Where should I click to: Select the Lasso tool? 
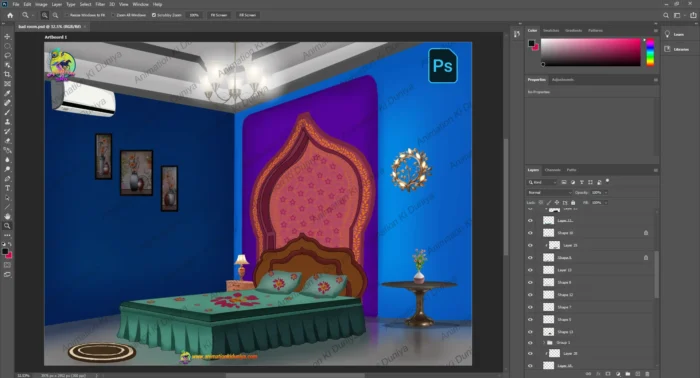coord(7,55)
